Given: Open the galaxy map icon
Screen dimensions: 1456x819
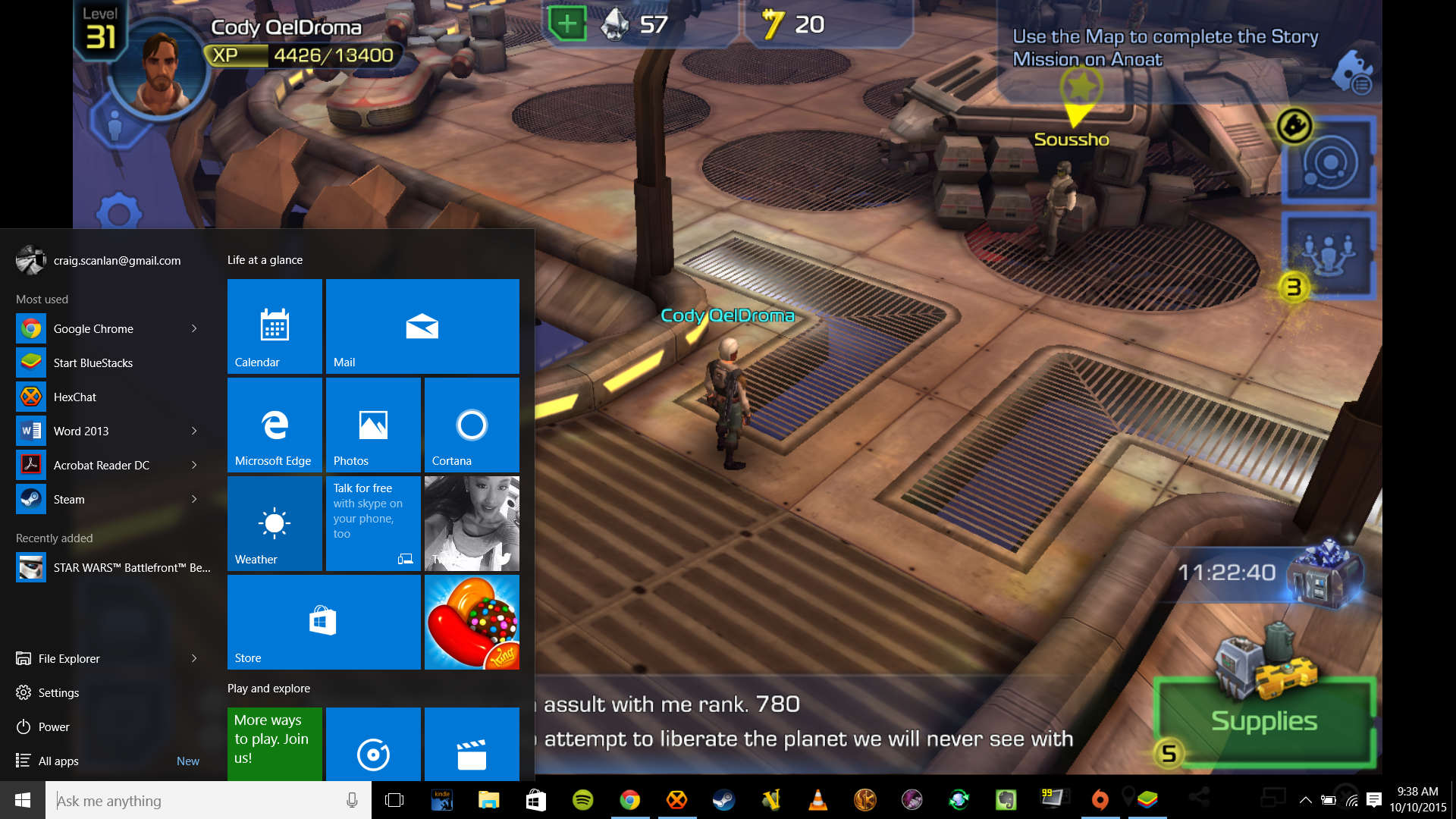Looking at the screenshot, I should pos(1329,162).
